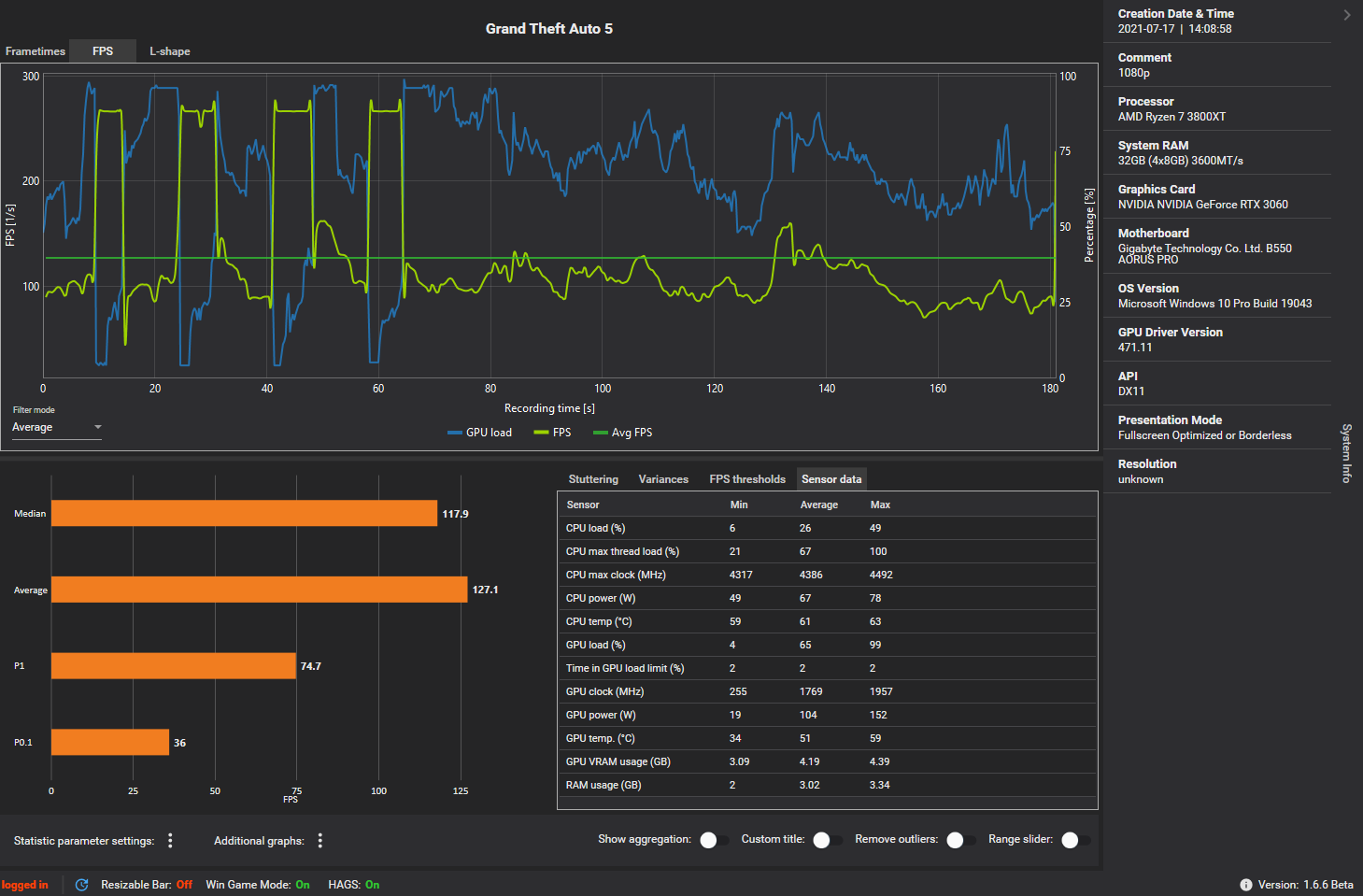This screenshot has width=1363, height=896.
Task: Click the Min column header
Action: pos(739,505)
